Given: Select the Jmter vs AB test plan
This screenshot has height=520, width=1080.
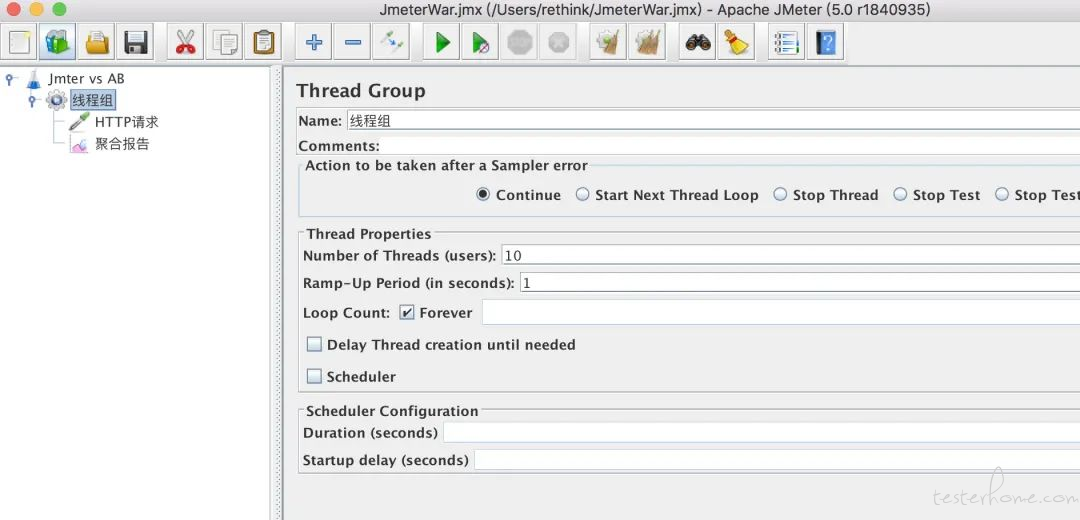Looking at the screenshot, I should coord(86,79).
